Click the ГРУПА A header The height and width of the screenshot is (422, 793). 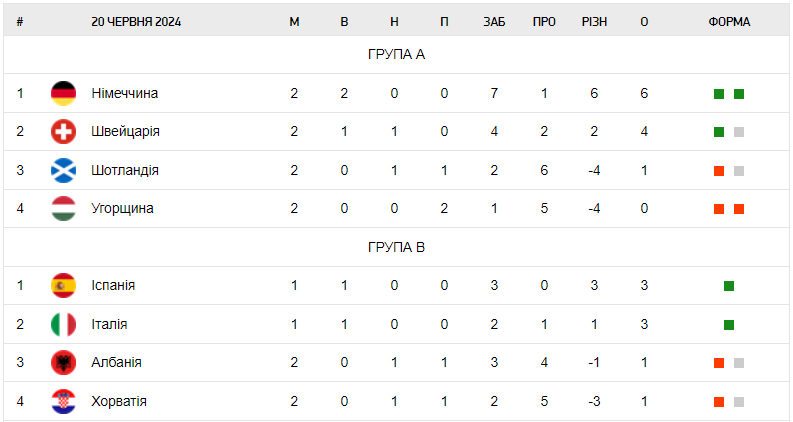(396, 55)
